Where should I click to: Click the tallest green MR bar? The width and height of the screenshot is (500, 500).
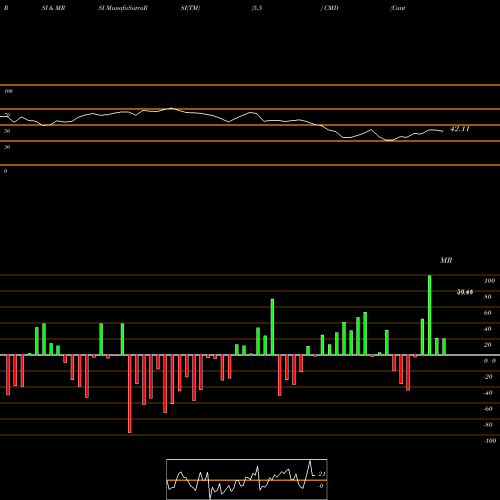point(429,315)
